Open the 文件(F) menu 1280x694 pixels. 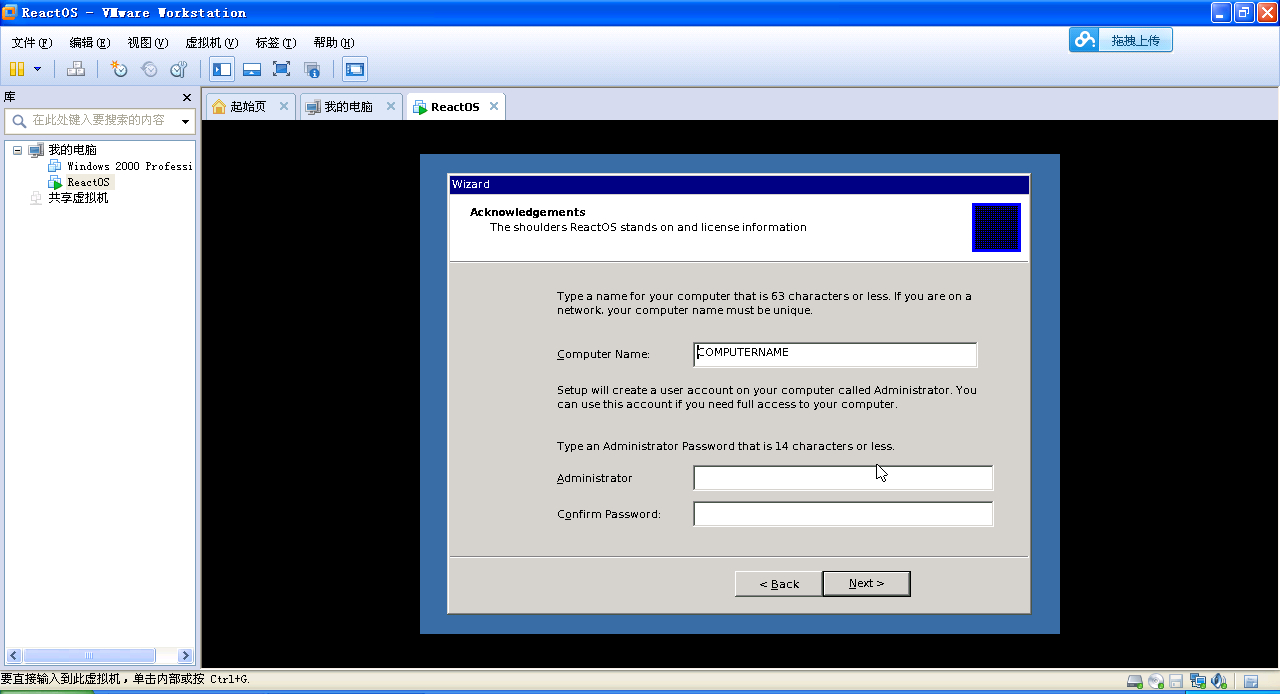pos(31,43)
